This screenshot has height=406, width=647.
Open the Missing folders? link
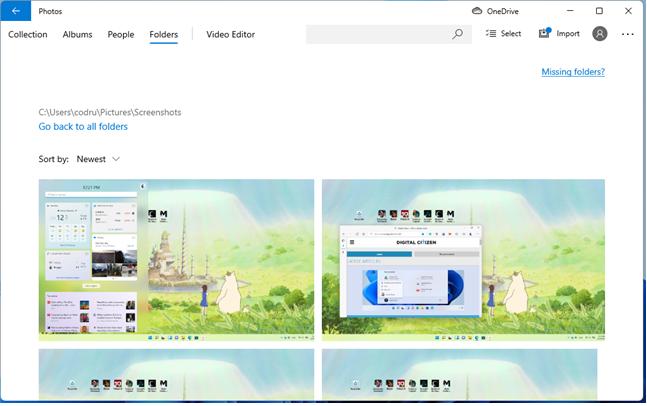573,72
